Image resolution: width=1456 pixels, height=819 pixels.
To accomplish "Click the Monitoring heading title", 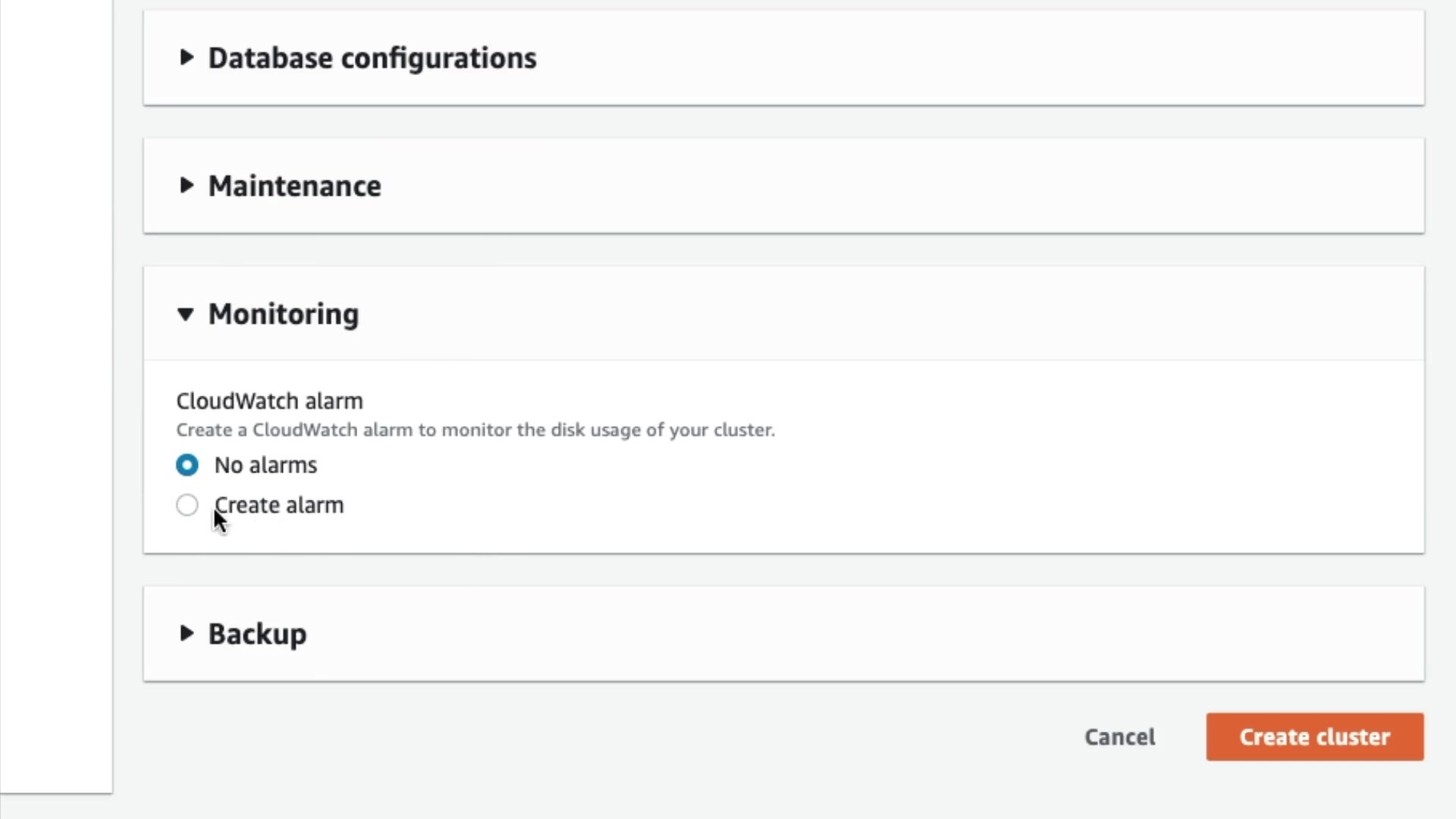I will coord(283,314).
